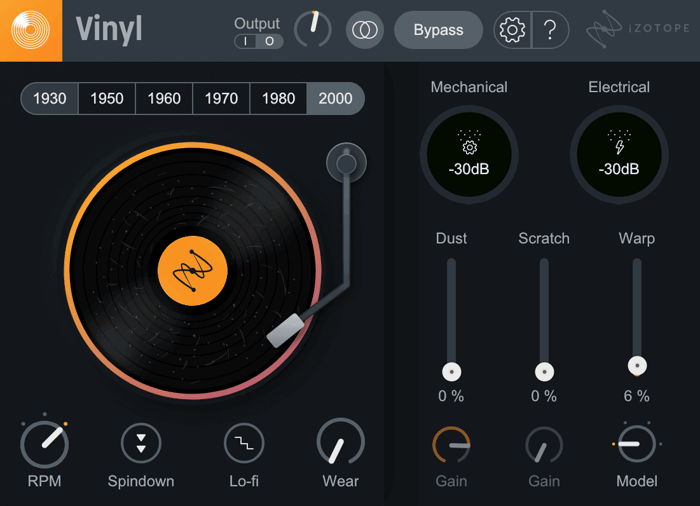Select the 1960 era
This screenshot has height=506, width=700.
click(x=164, y=98)
